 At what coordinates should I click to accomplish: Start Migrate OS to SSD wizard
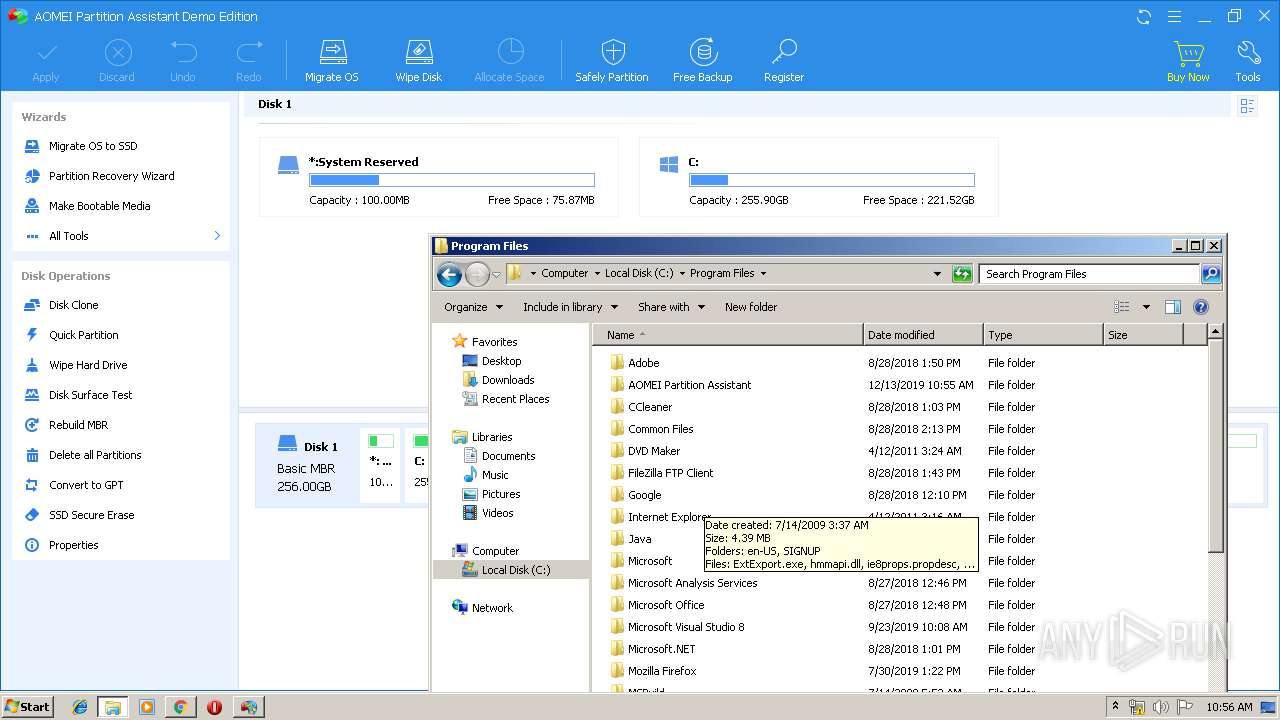point(93,146)
